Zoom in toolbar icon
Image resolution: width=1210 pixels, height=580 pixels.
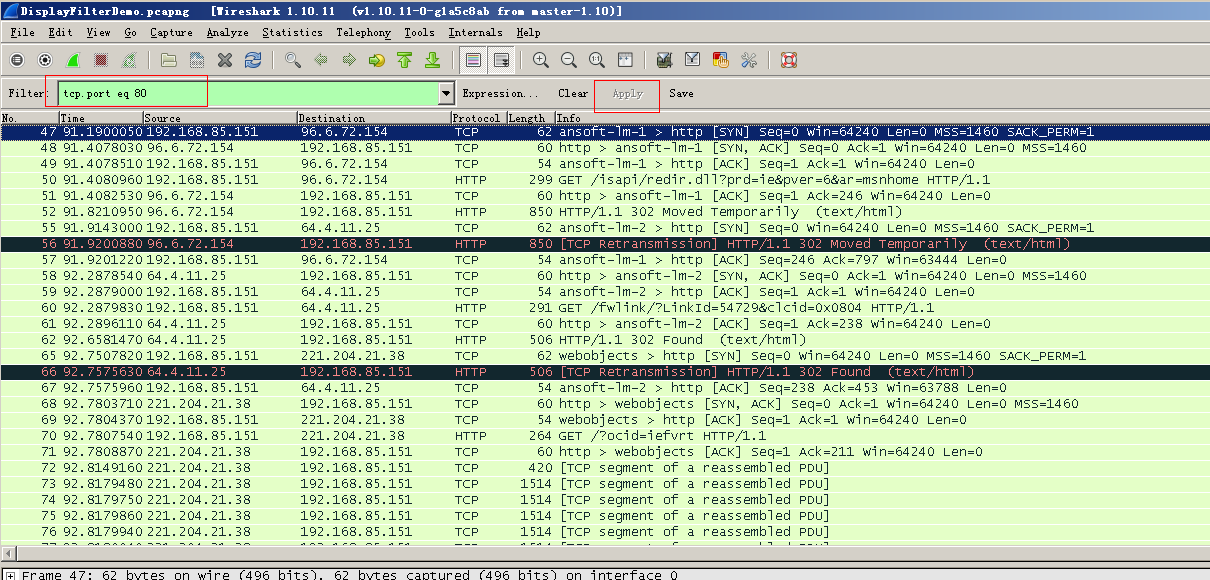point(541,60)
